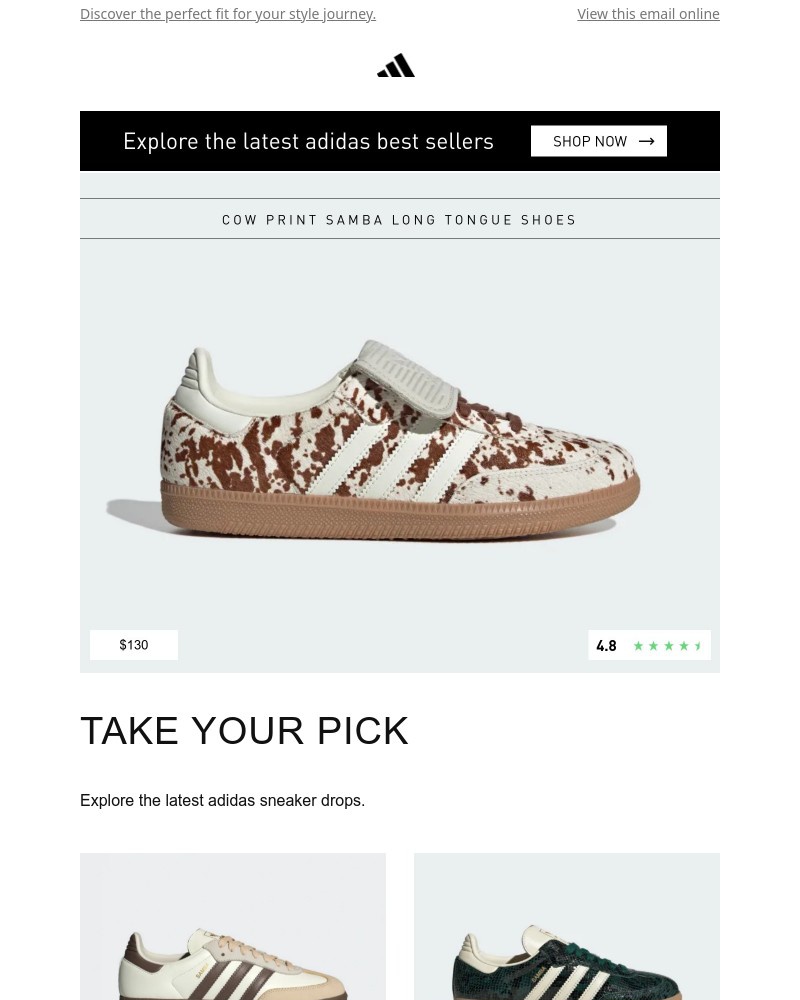Click the third green rating star
This screenshot has height=1000, width=800.
point(668,645)
